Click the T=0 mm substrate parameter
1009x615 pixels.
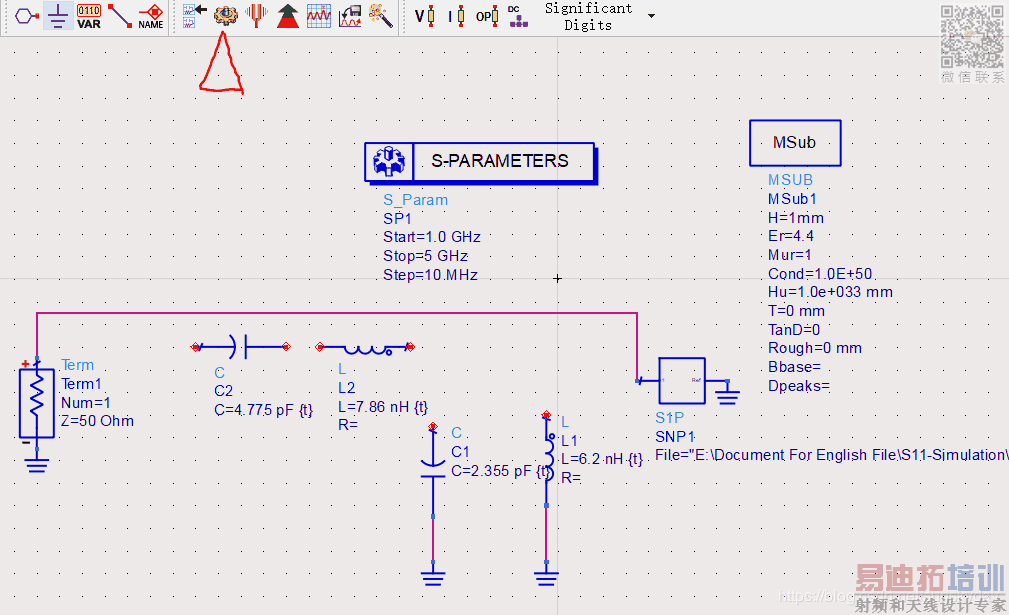(x=796, y=311)
